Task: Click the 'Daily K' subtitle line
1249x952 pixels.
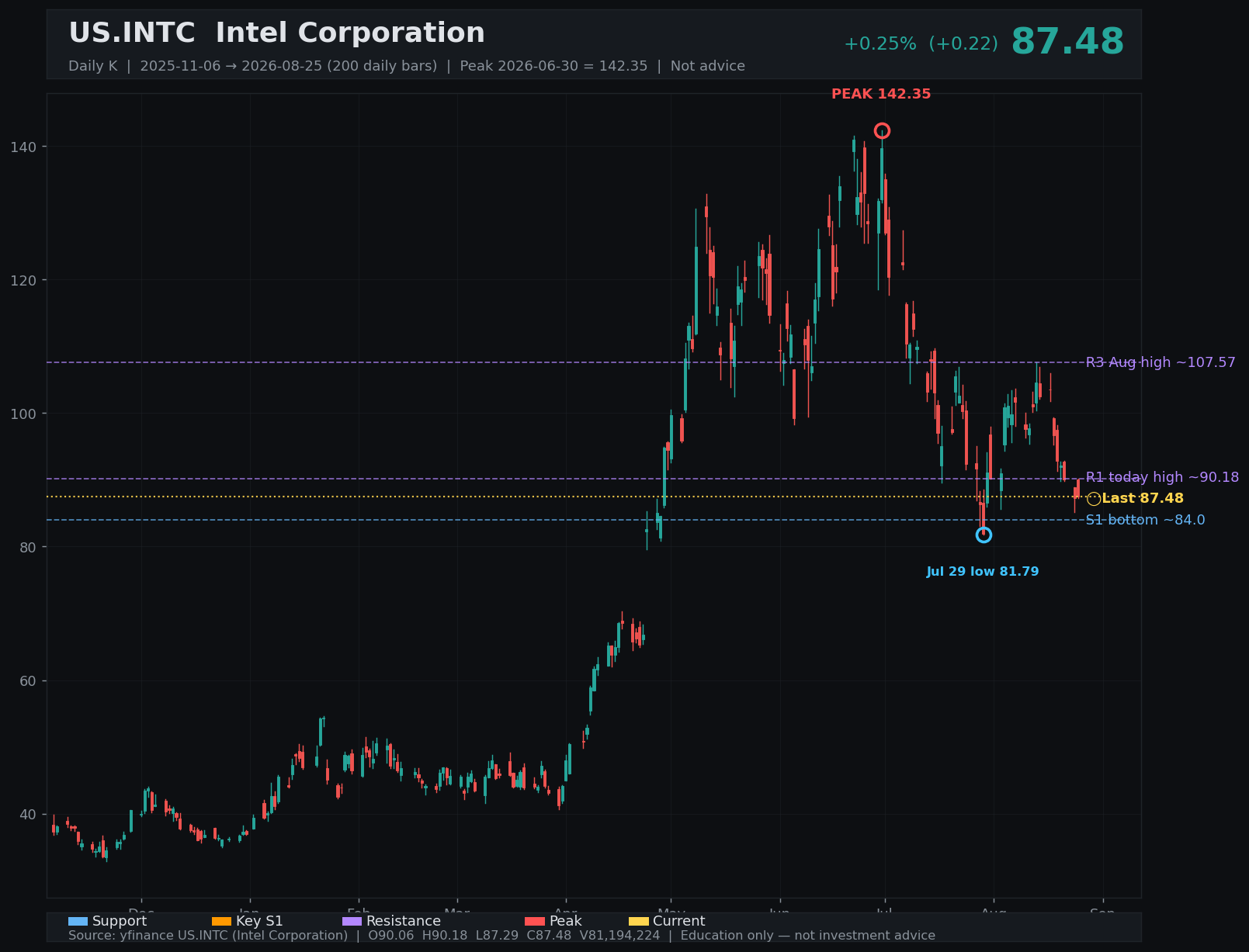Action: click(x=407, y=66)
